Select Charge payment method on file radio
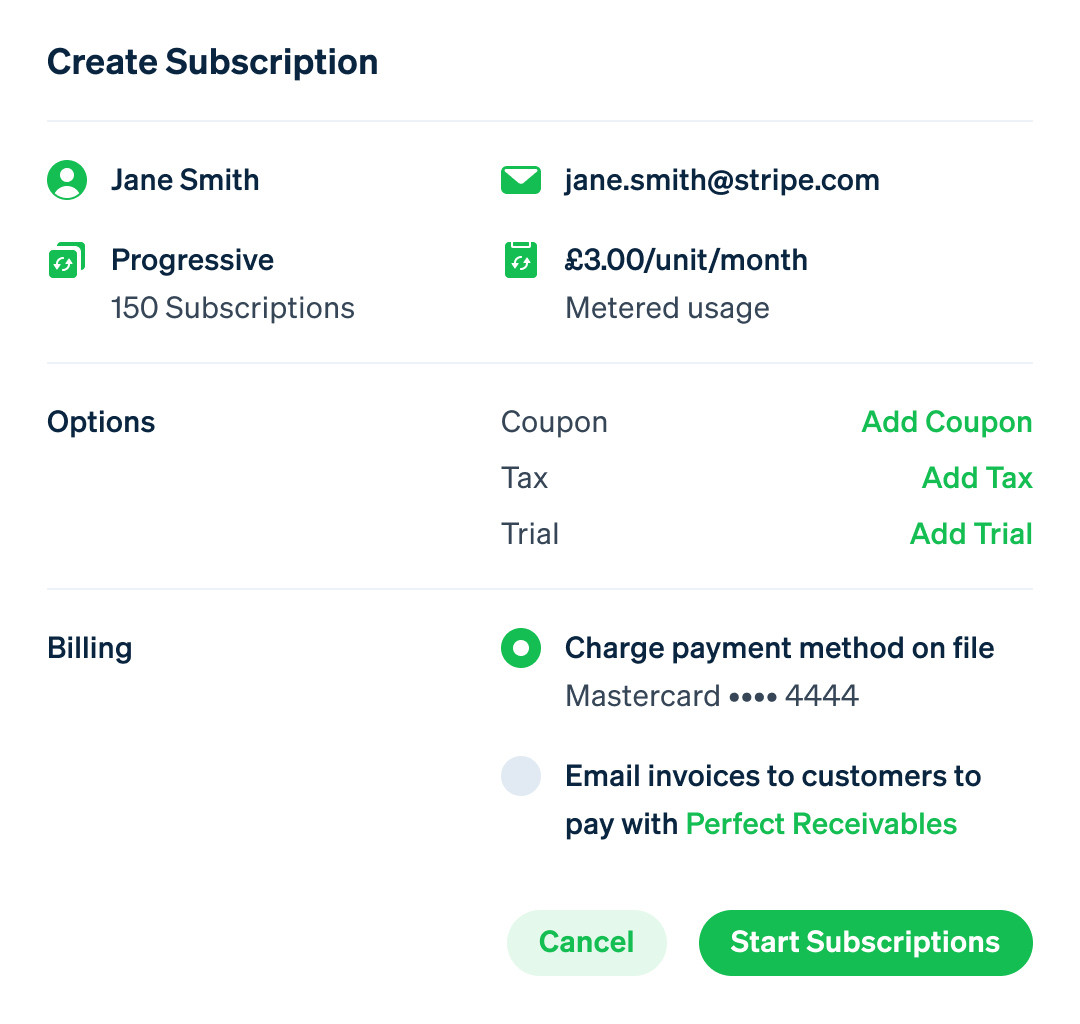Screen dimensions: 1080x1024 pos(521,648)
